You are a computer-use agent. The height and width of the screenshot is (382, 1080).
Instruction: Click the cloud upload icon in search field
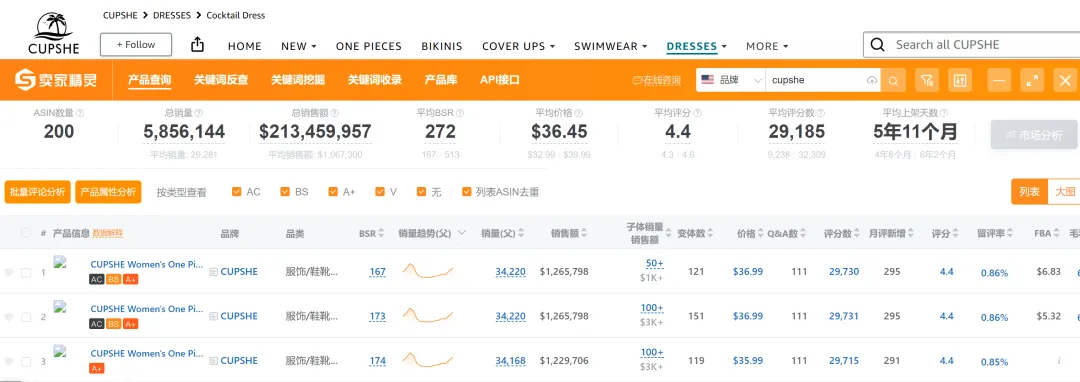(872, 81)
